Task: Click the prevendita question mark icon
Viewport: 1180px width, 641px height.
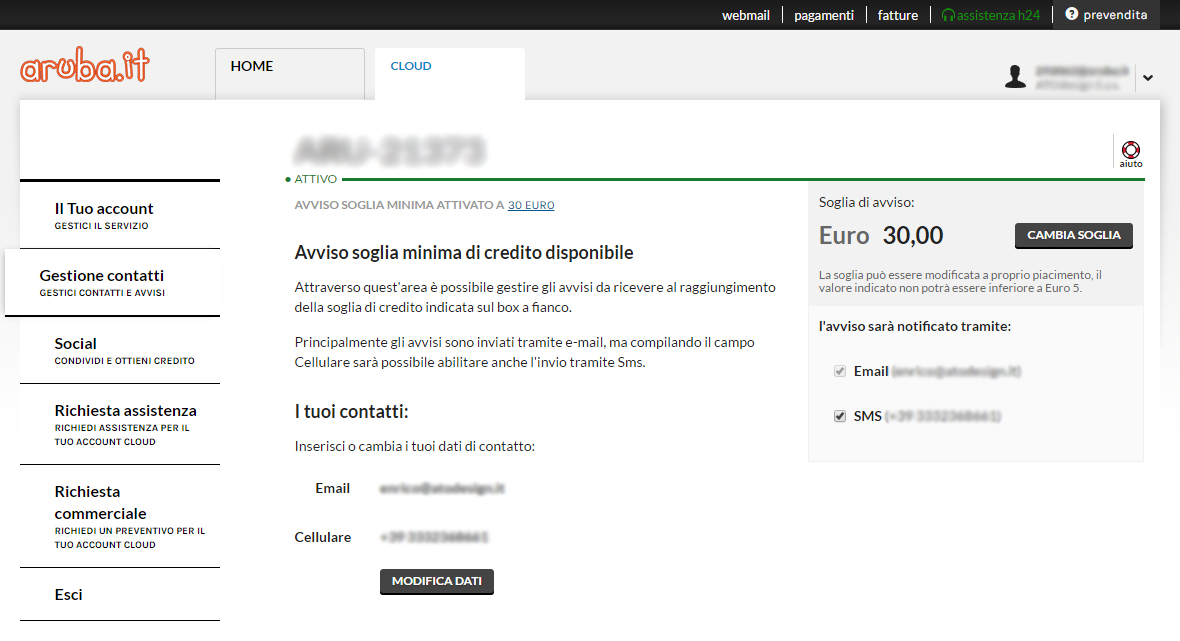Action: tap(1072, 14)
